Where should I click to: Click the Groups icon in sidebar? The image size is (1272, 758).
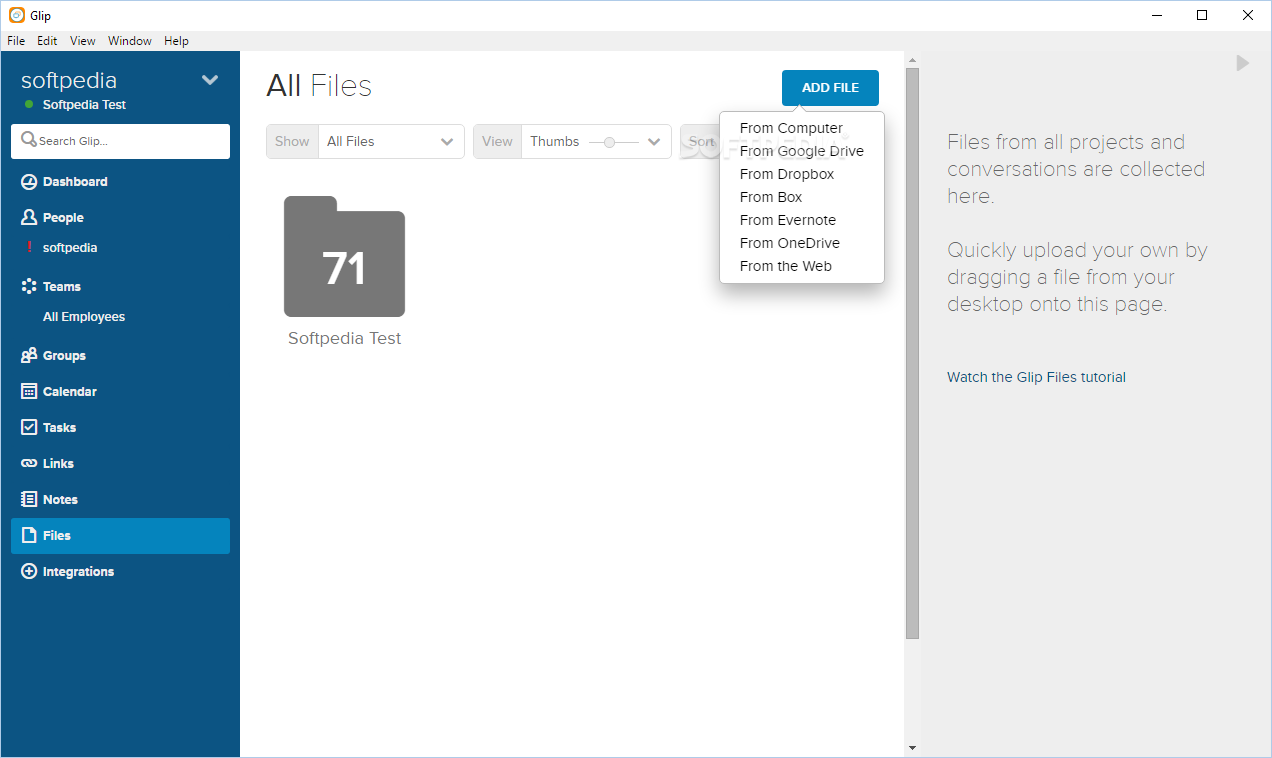[29, 355]
